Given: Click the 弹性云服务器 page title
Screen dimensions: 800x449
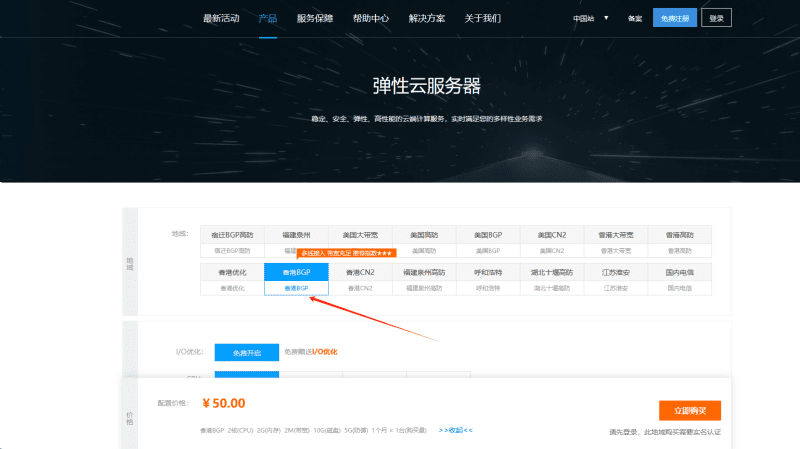Looking at the screenshot, I should pos(427,86).
